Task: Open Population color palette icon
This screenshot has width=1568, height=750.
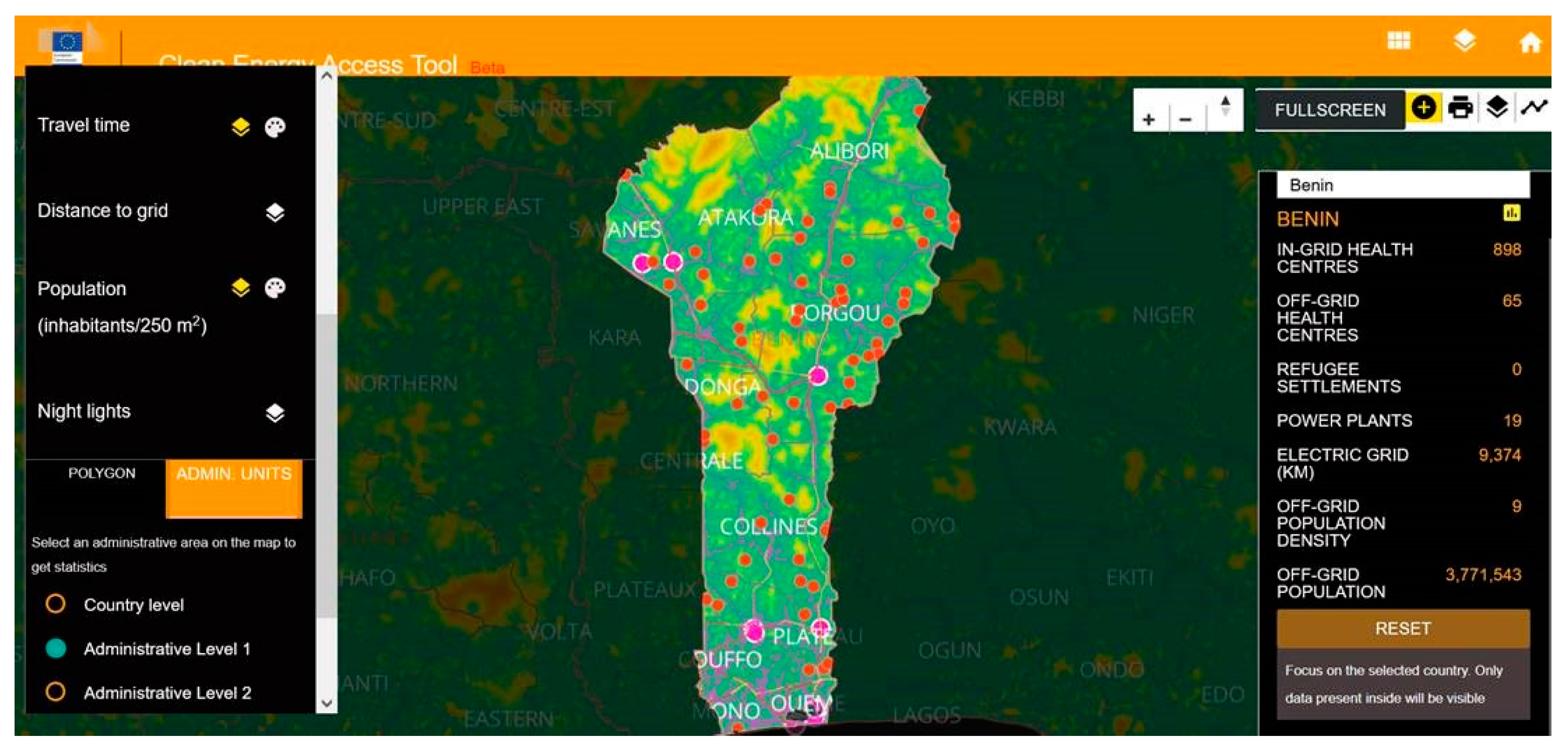Action: pos(275,288)
